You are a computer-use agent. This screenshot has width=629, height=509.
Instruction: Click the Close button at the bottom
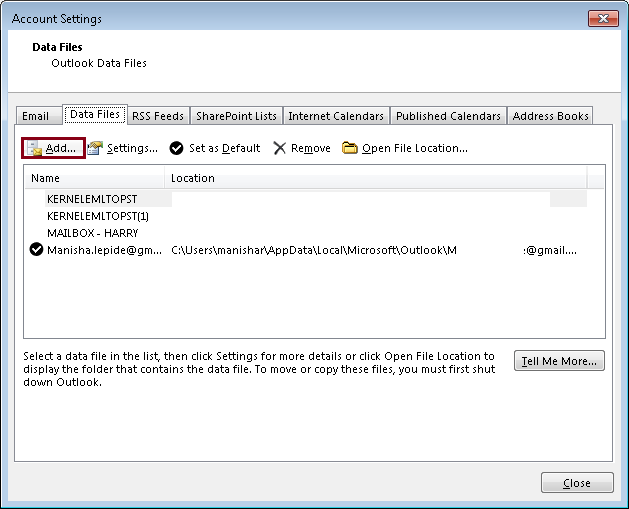coord(577,483)
